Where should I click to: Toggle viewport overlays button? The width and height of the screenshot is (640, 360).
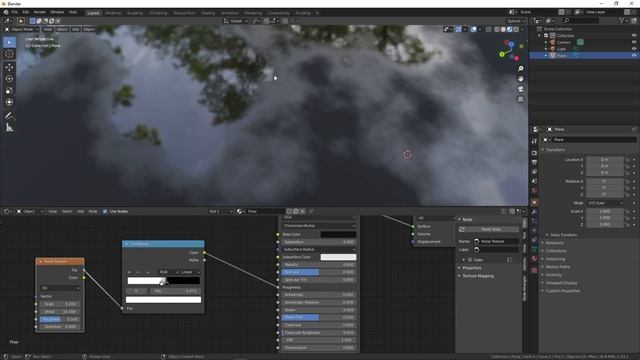tap(474, 29)
